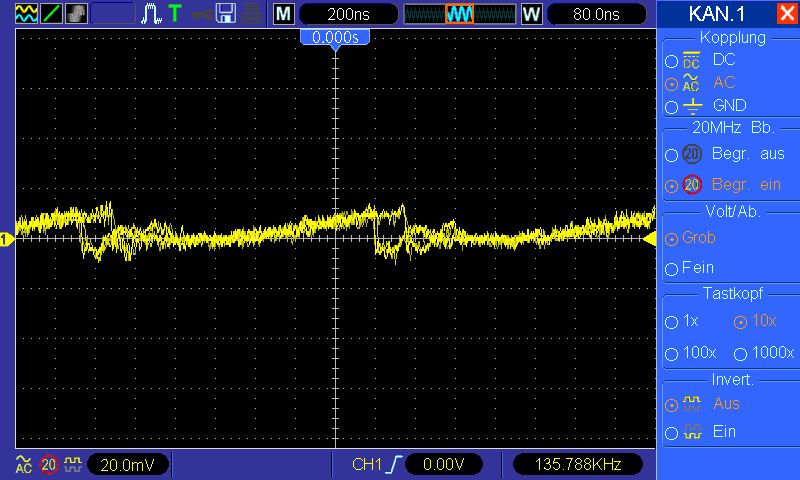
Task: Click the W window timebase icon
Action: (531, 14)
